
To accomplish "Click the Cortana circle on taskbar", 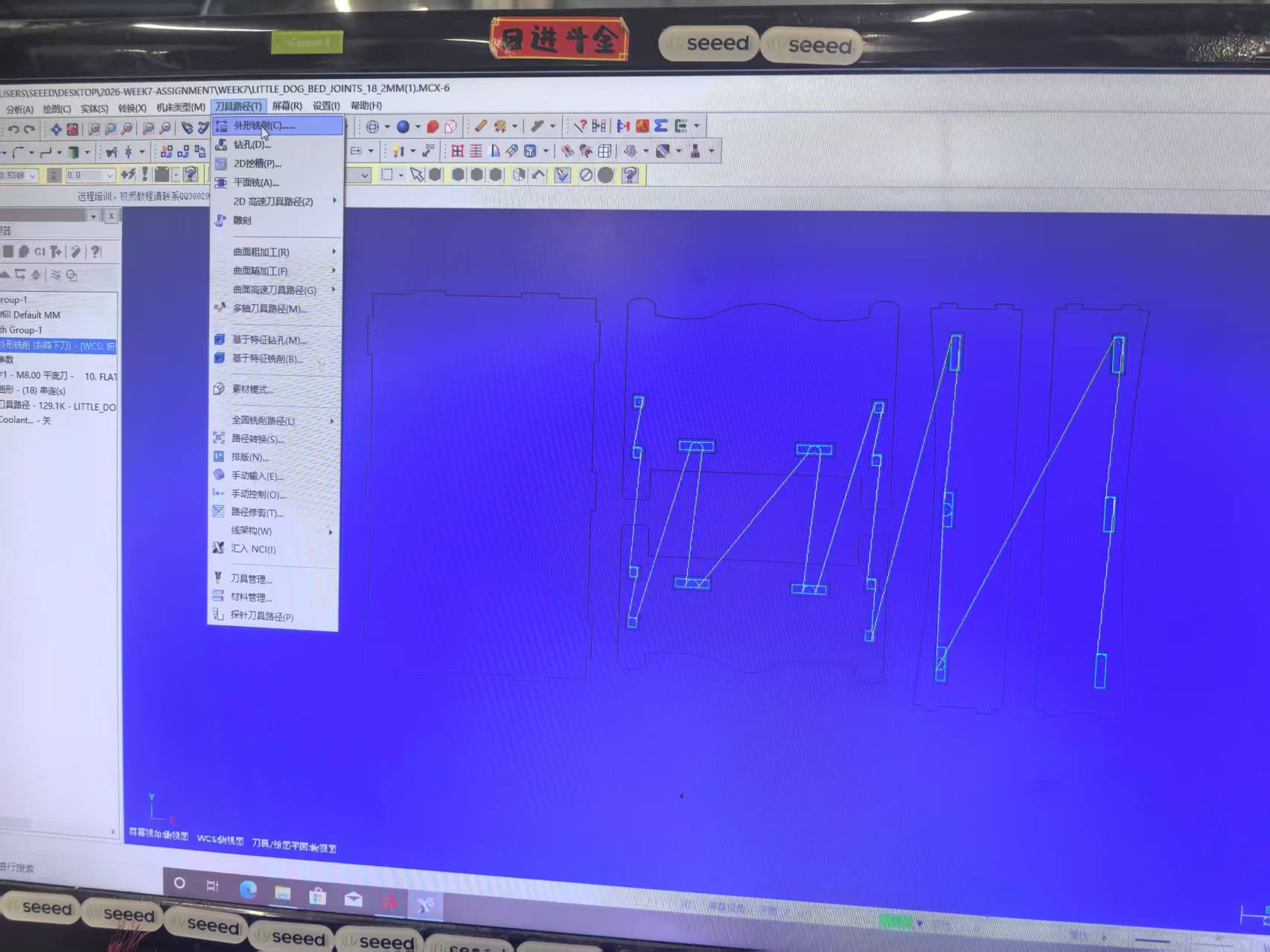I will [179, 883].
